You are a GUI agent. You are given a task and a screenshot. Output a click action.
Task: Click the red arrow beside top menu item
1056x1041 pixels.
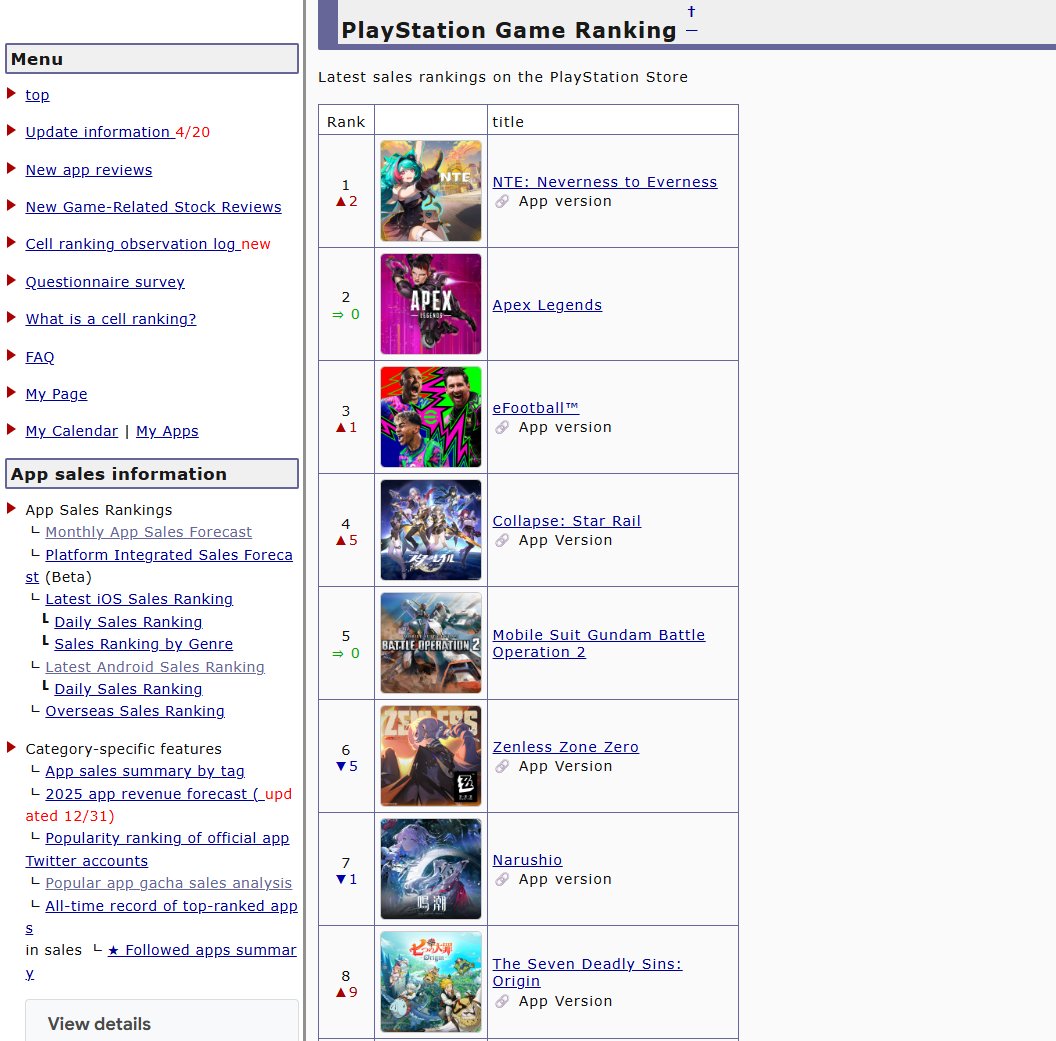pyautogui.click(x=11, y=93)
